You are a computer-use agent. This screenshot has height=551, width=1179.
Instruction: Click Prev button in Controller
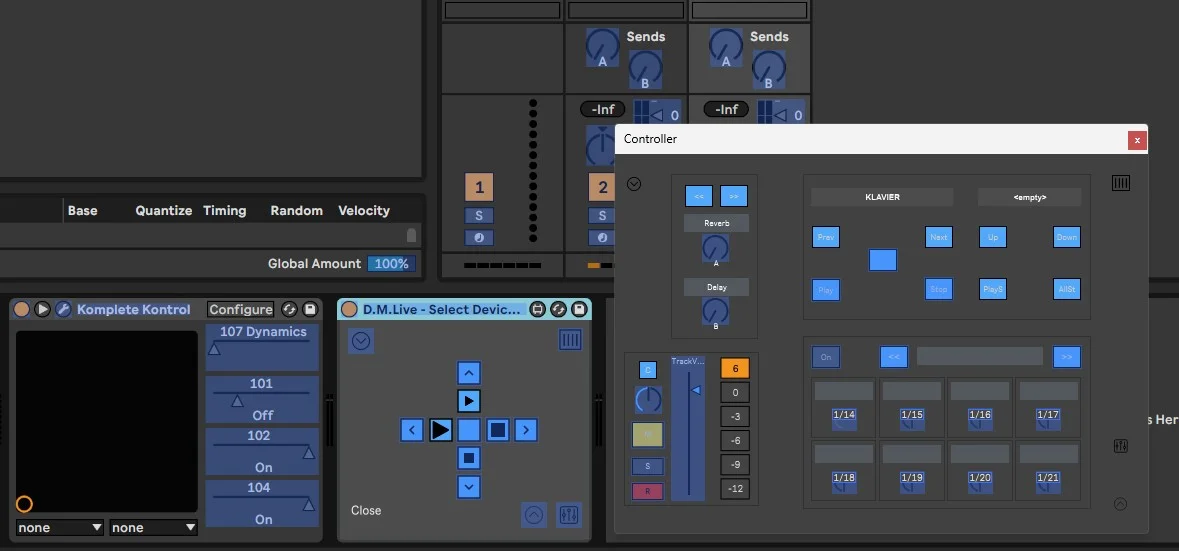point(826,237)
